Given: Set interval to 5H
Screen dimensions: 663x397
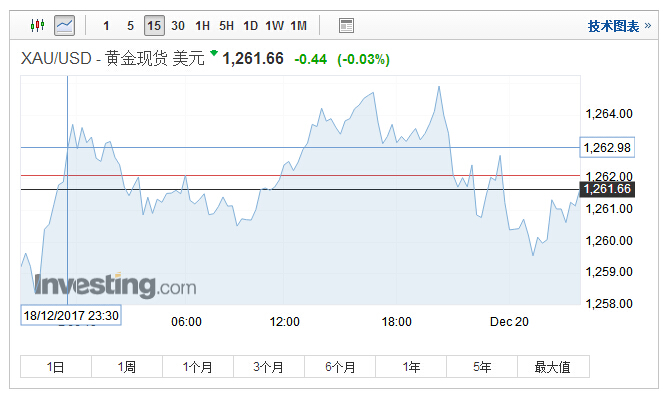Looking at the screenshot, I should (x=226, y=26).
